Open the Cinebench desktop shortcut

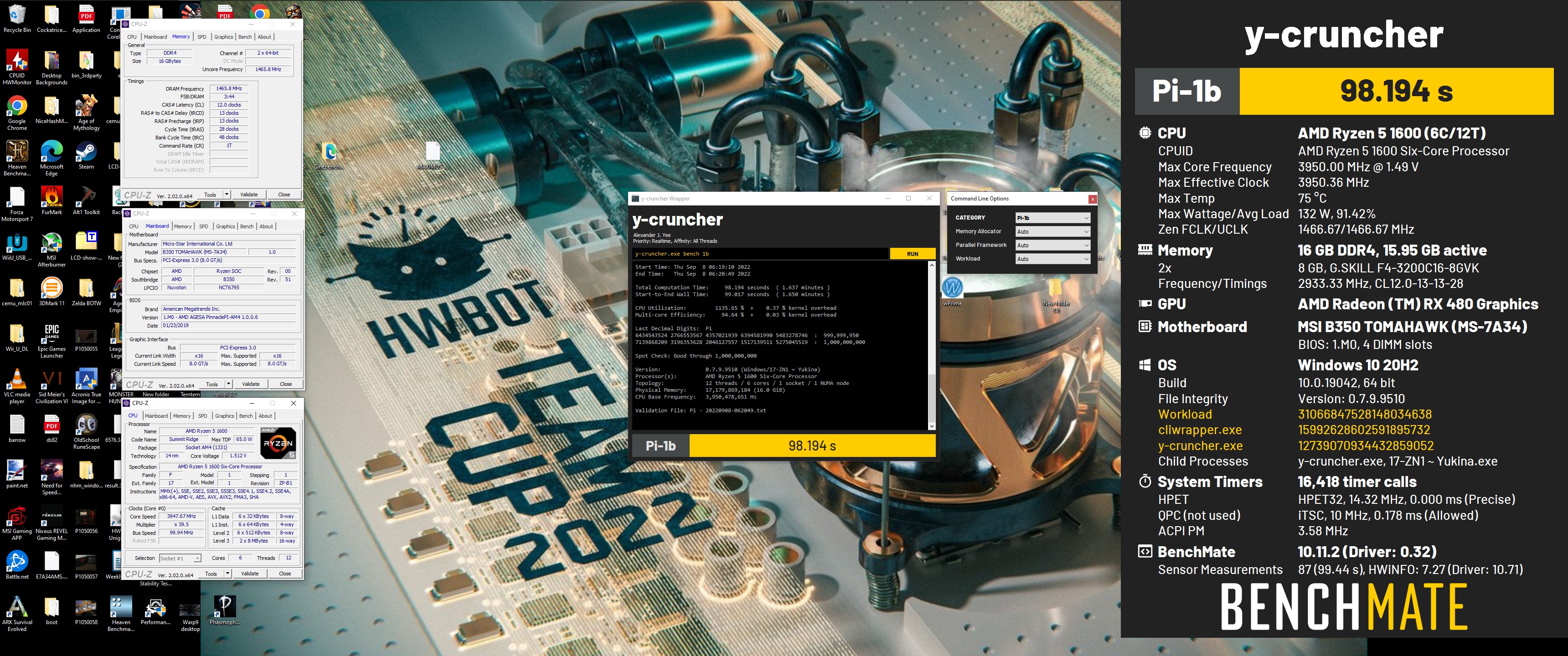[x=329, y=155]
